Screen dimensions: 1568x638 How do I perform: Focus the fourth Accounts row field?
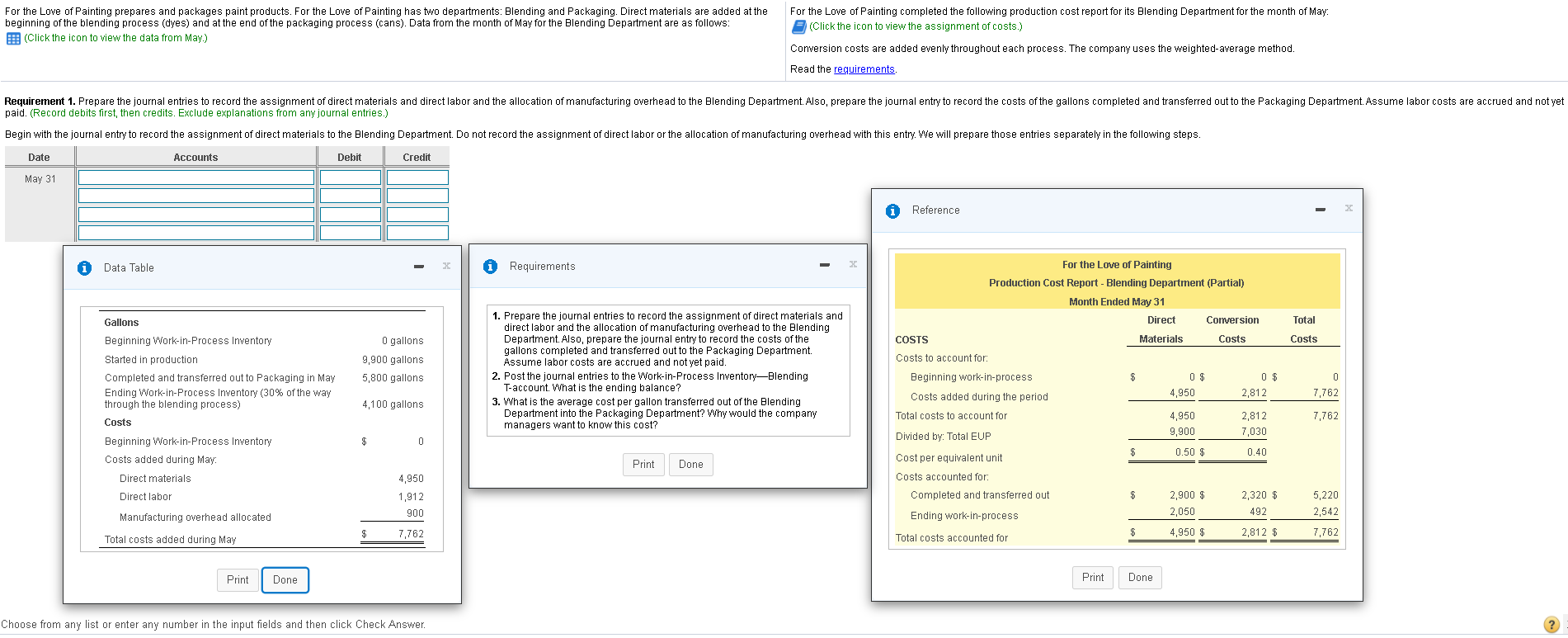(196, 233)
